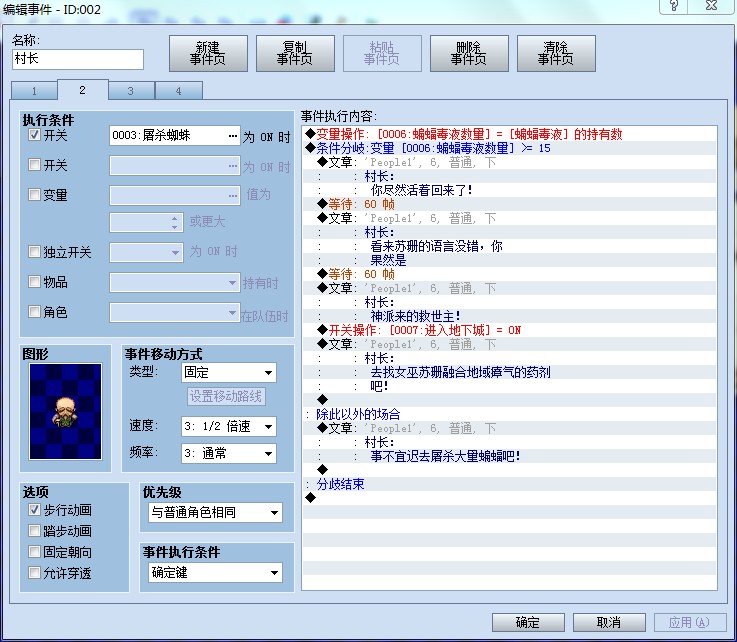Open the 事件执行条件 dropdown 确定键
Image resolution: width=737 pixels, height=642 pixels.
215,572
